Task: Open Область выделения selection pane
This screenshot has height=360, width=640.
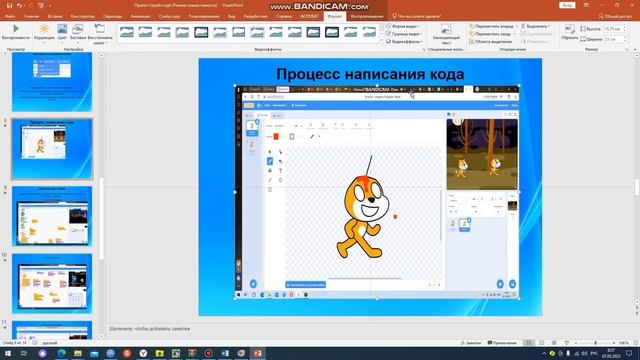Action: pyautogui.click(x=490, y=42)
